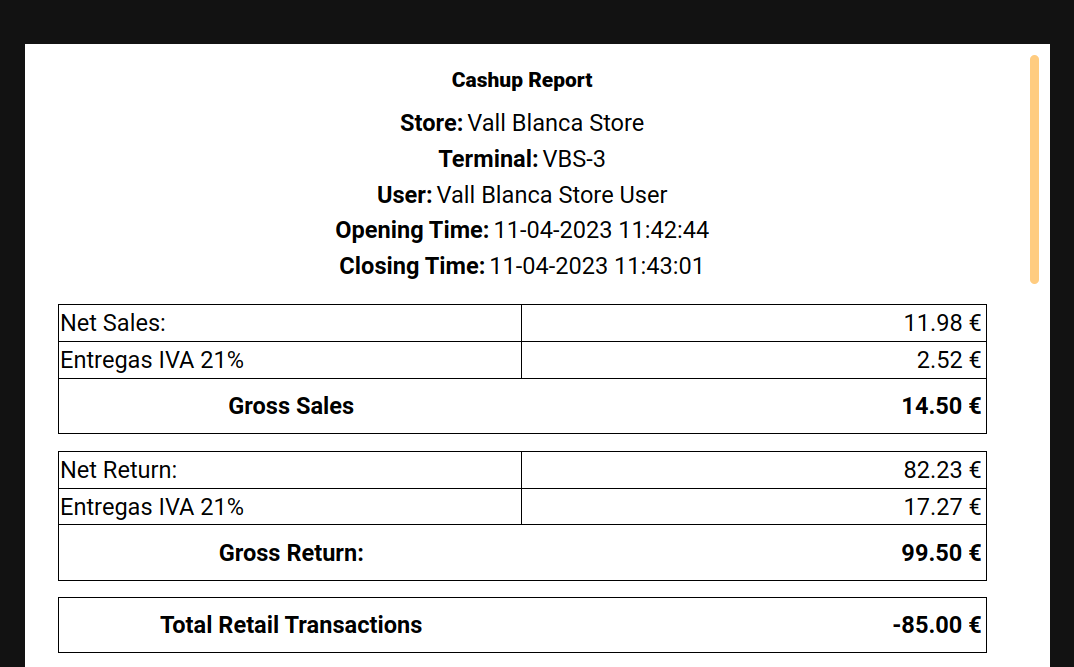Click the vertical scrollbar thumb
Image resolution: width=1074 pixels, height=667 pixels.
coord(1034,170)
